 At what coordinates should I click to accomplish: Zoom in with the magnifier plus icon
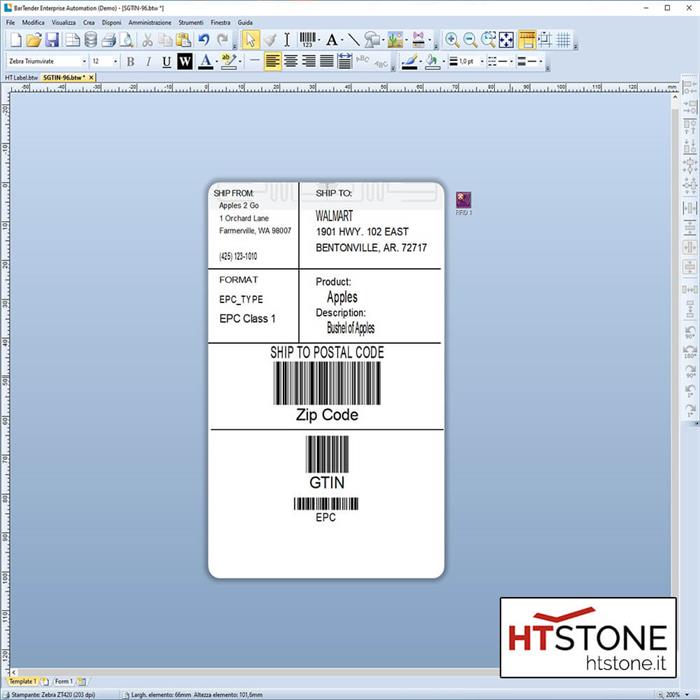(x=452, y=40)
